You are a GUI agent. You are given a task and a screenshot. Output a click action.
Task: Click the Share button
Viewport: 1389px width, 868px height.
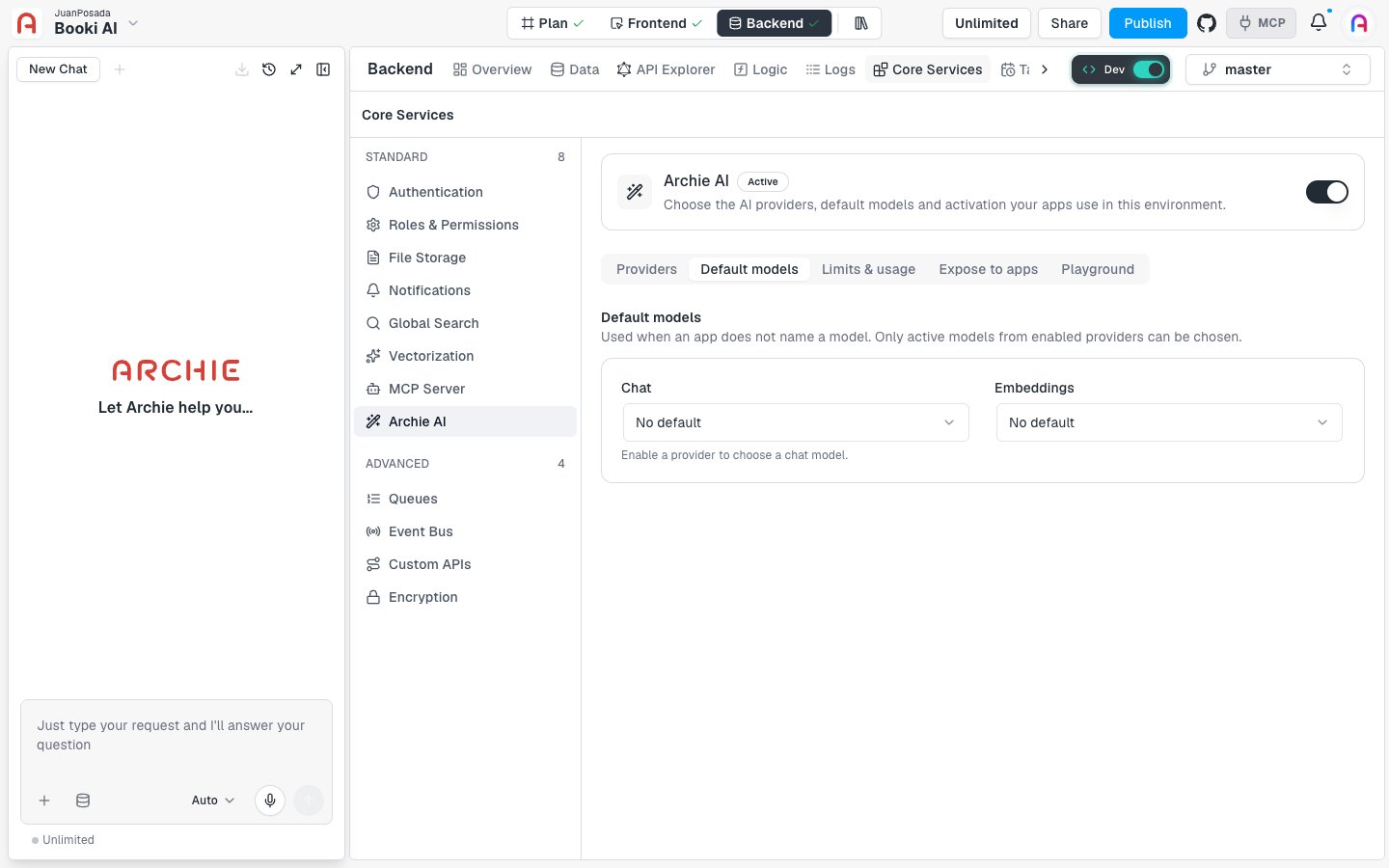coord(1070,23)
